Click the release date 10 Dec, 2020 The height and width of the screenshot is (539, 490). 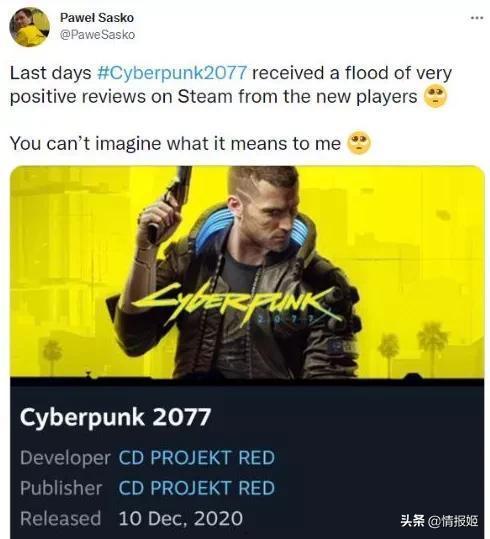pos(181,518)
